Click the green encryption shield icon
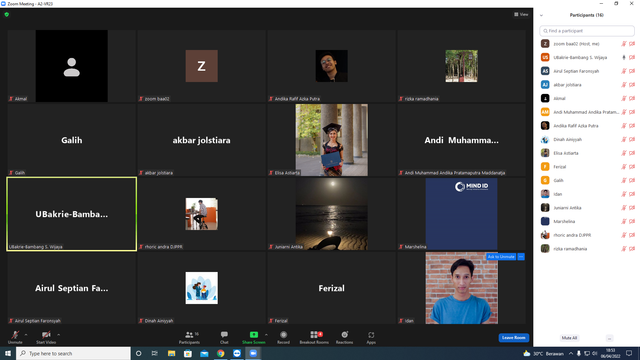 coord(7,14)
